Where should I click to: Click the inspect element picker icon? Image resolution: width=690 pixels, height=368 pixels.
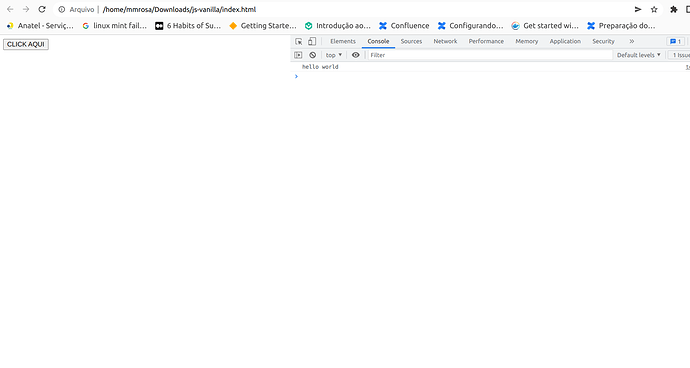point(299,41)
